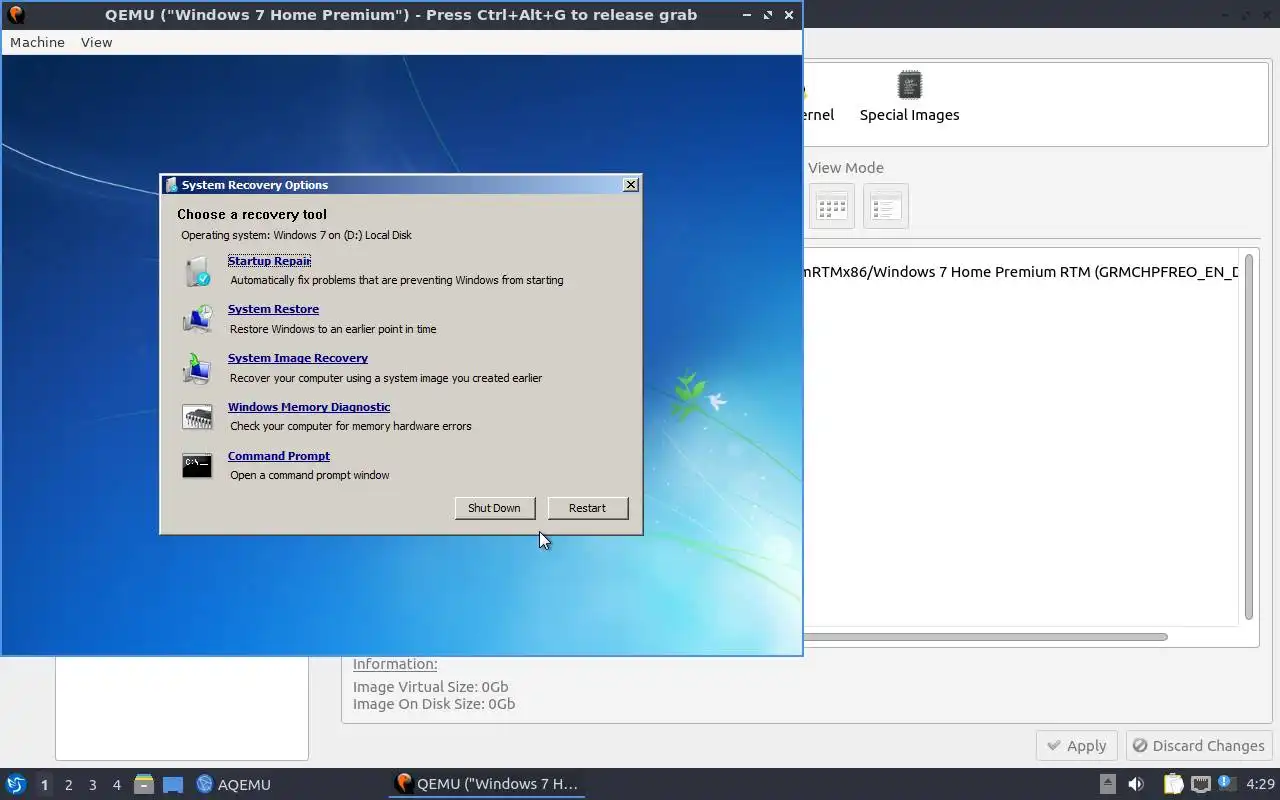Image resolution: width=1280 pixels, height=800 pixels.
Task: Click the notification alert tray icon
Action: 1226,784
